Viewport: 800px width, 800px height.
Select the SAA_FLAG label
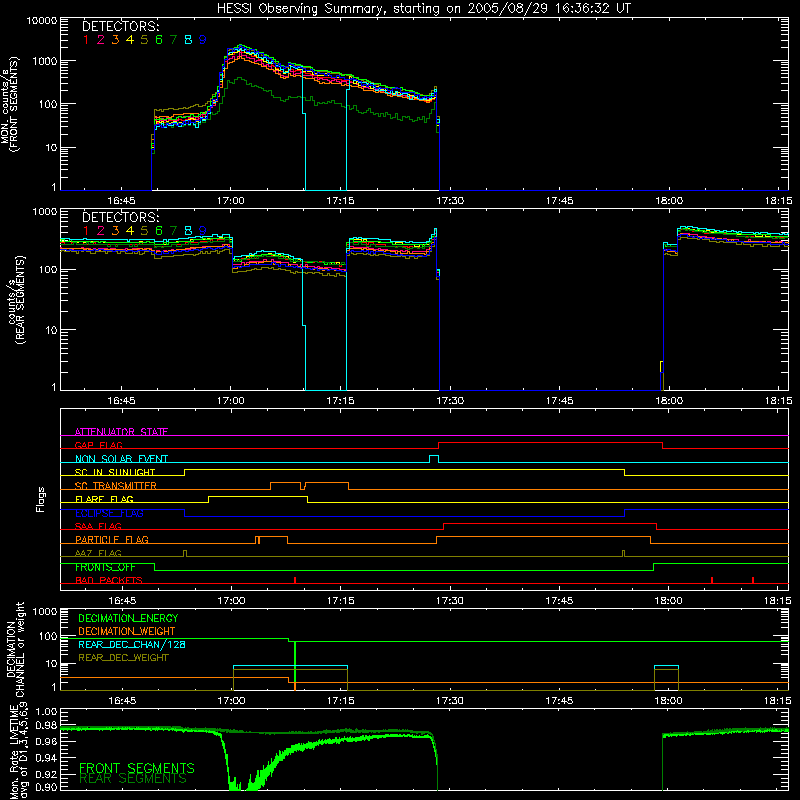click(98, 526)
